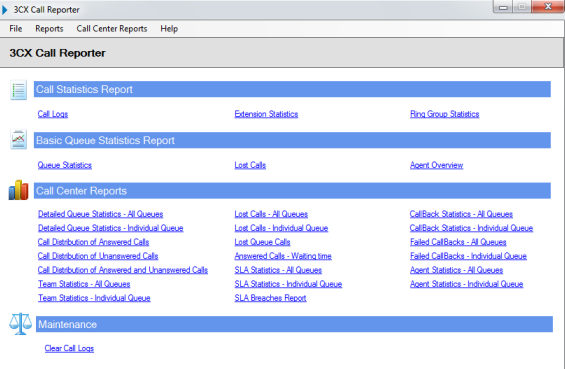Click the Call Center Reports section header
565x369 pixels.
292,191
